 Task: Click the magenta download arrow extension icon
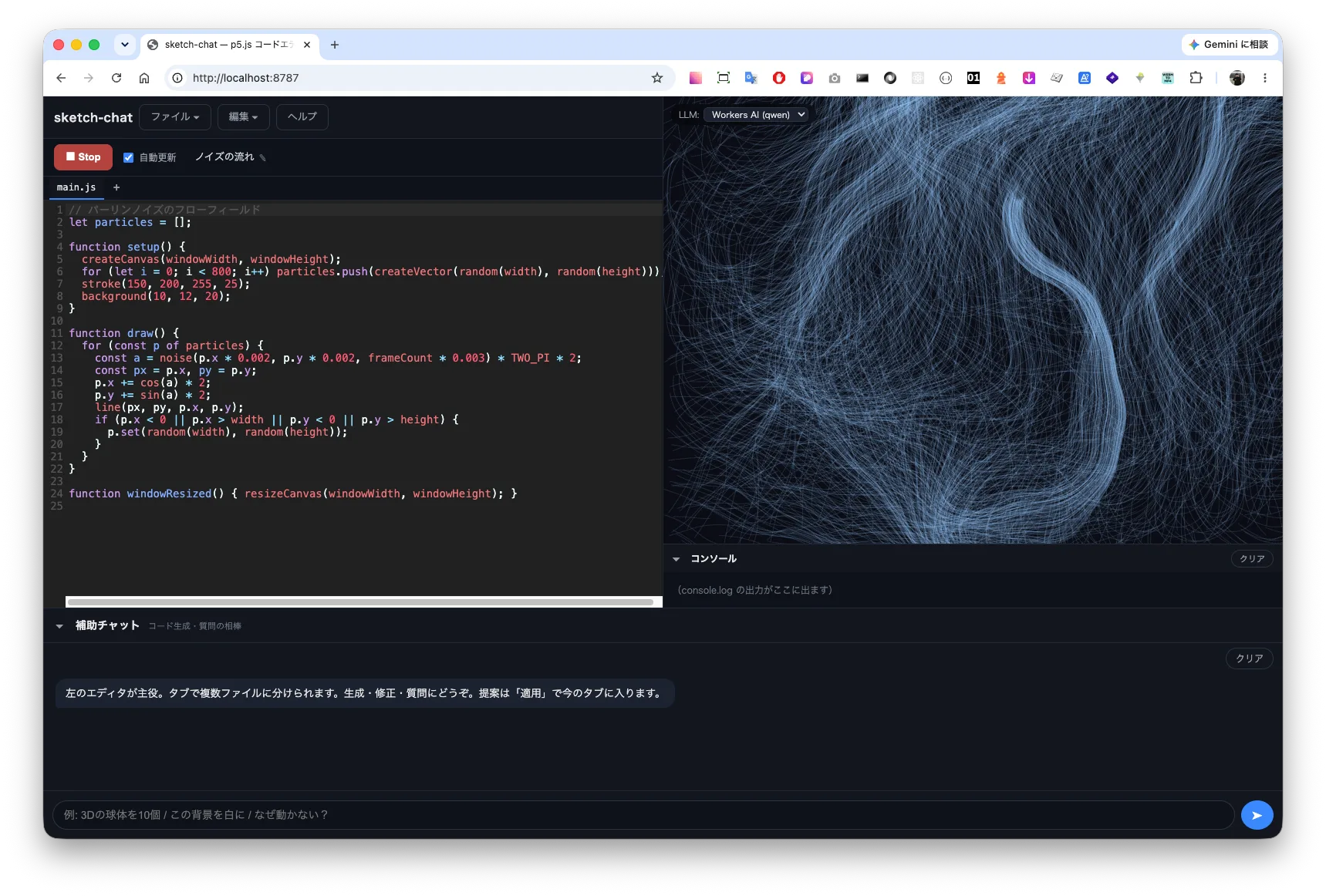[x=1029, y=78]
